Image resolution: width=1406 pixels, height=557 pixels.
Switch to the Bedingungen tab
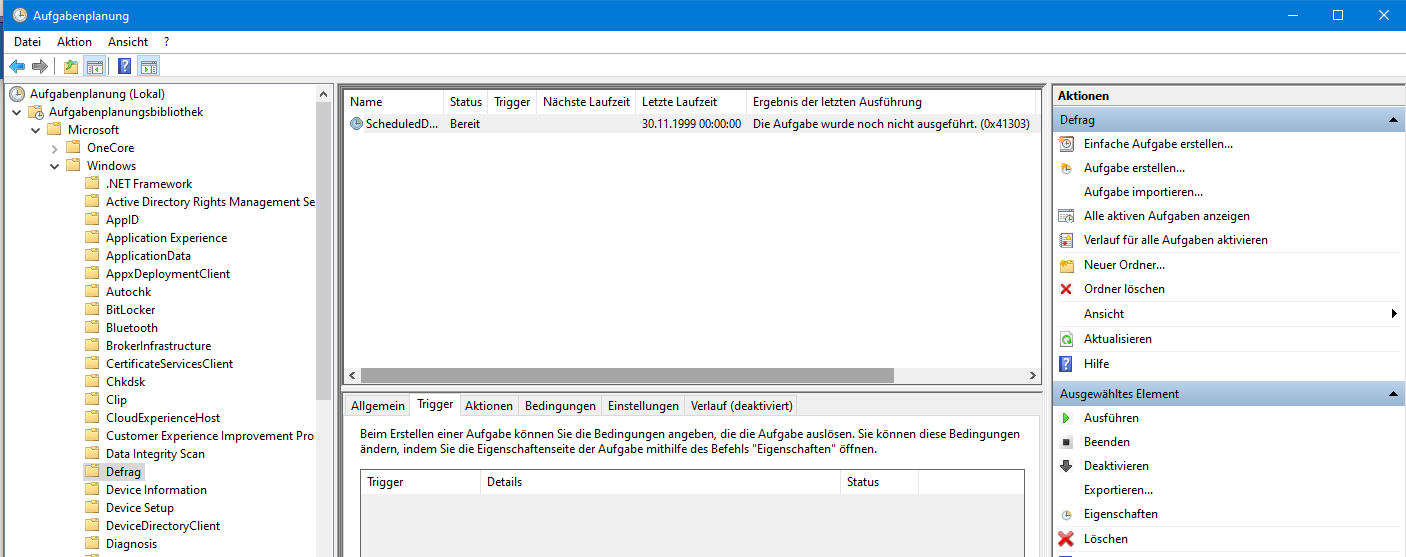point(560,406)
